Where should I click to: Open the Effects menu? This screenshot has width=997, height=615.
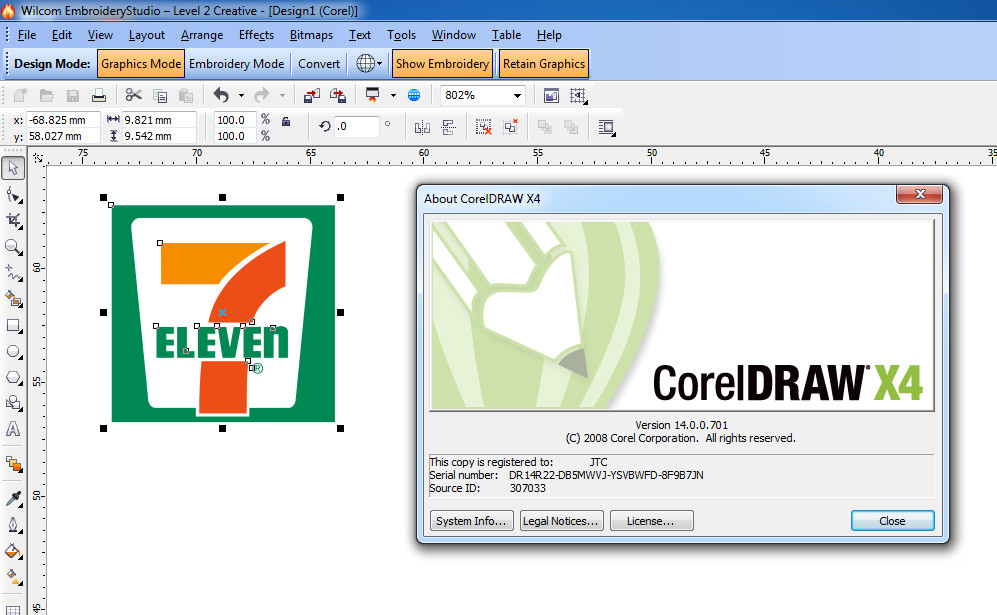coord(256,35)
